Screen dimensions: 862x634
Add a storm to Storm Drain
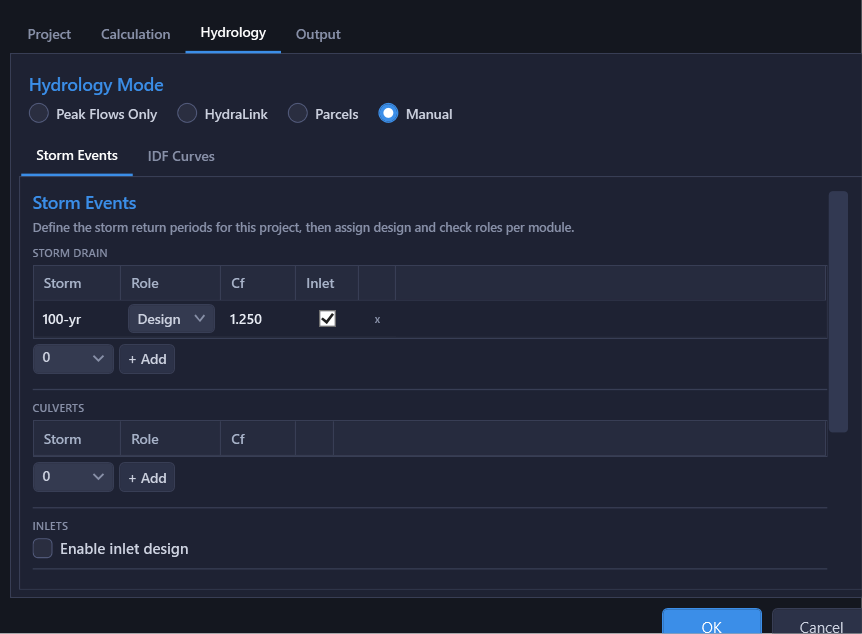147,359
